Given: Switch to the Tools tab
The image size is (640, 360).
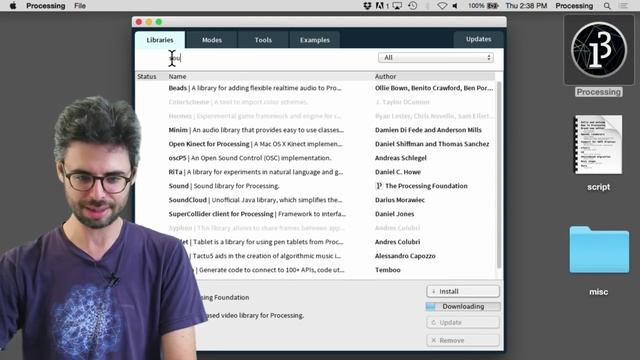Looking at the screenshot, I should pyautogui.click(x=263, y=40).
